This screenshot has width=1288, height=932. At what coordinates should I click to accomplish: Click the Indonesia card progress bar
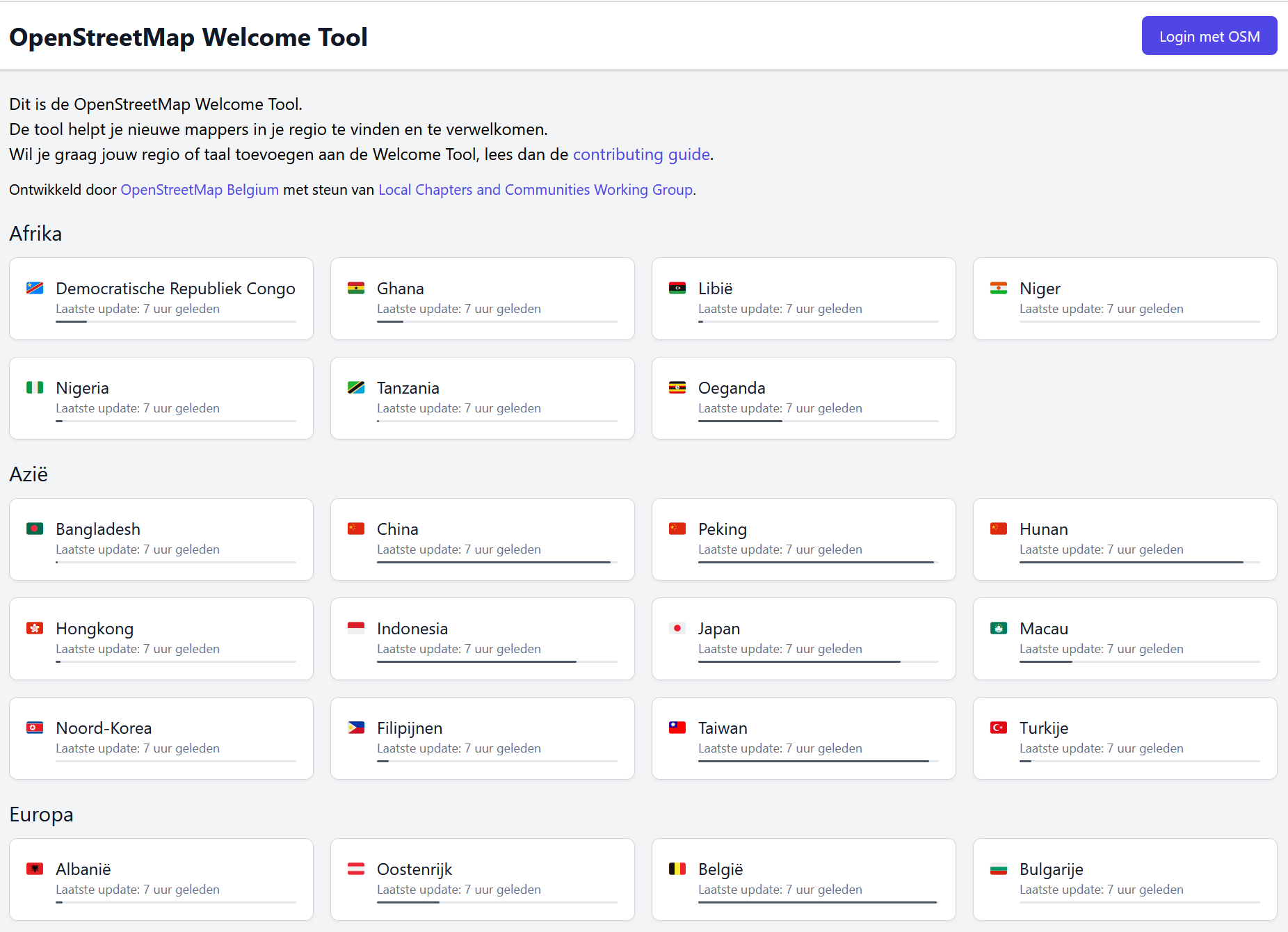(x=497, y=661)
